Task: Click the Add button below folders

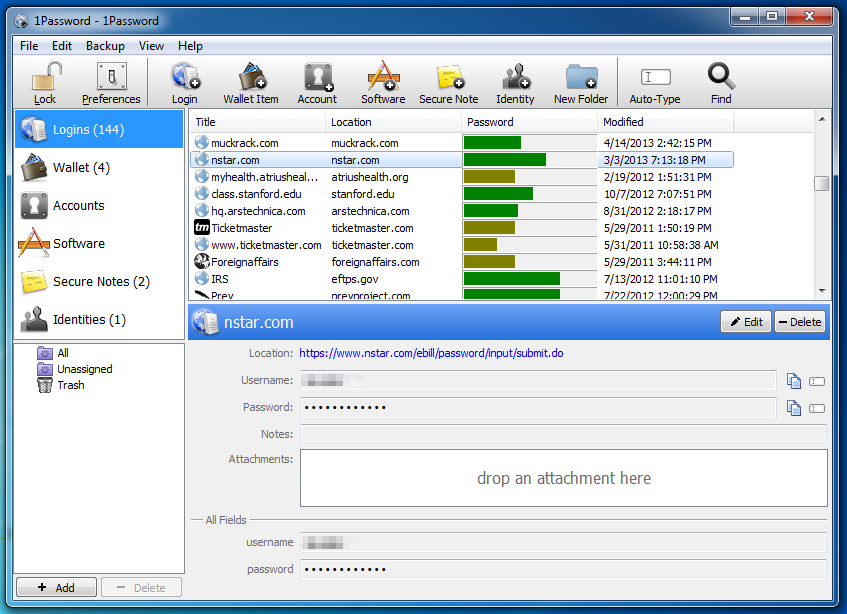Action: click(x=56, y=588)
